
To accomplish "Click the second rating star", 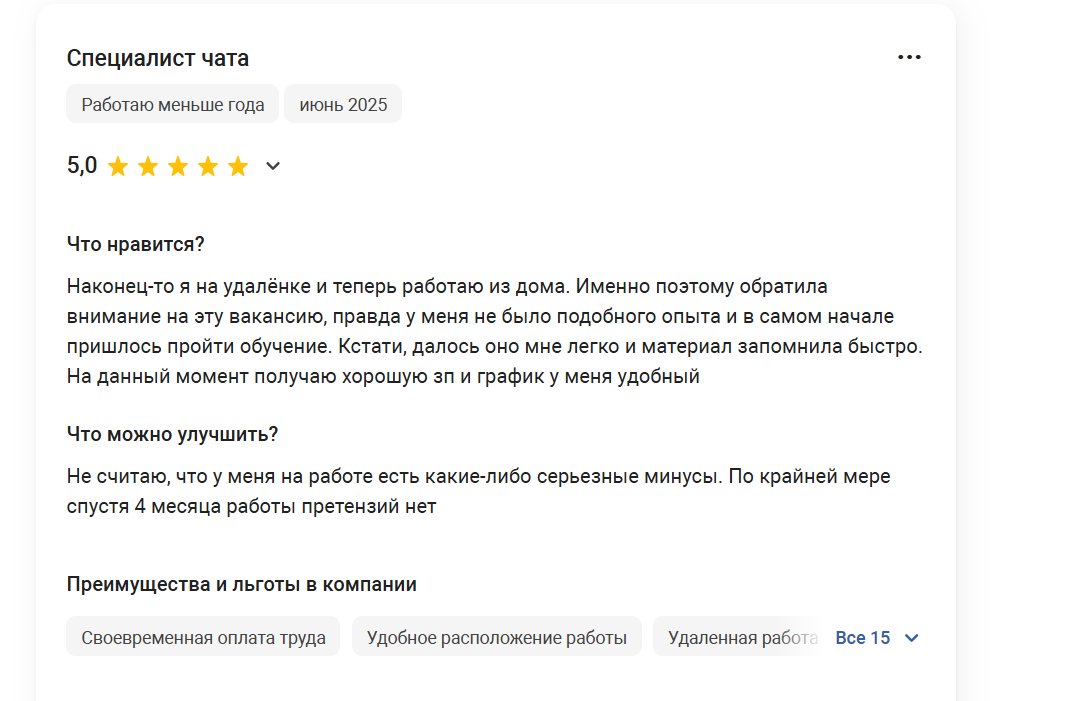I will (148, 166).
